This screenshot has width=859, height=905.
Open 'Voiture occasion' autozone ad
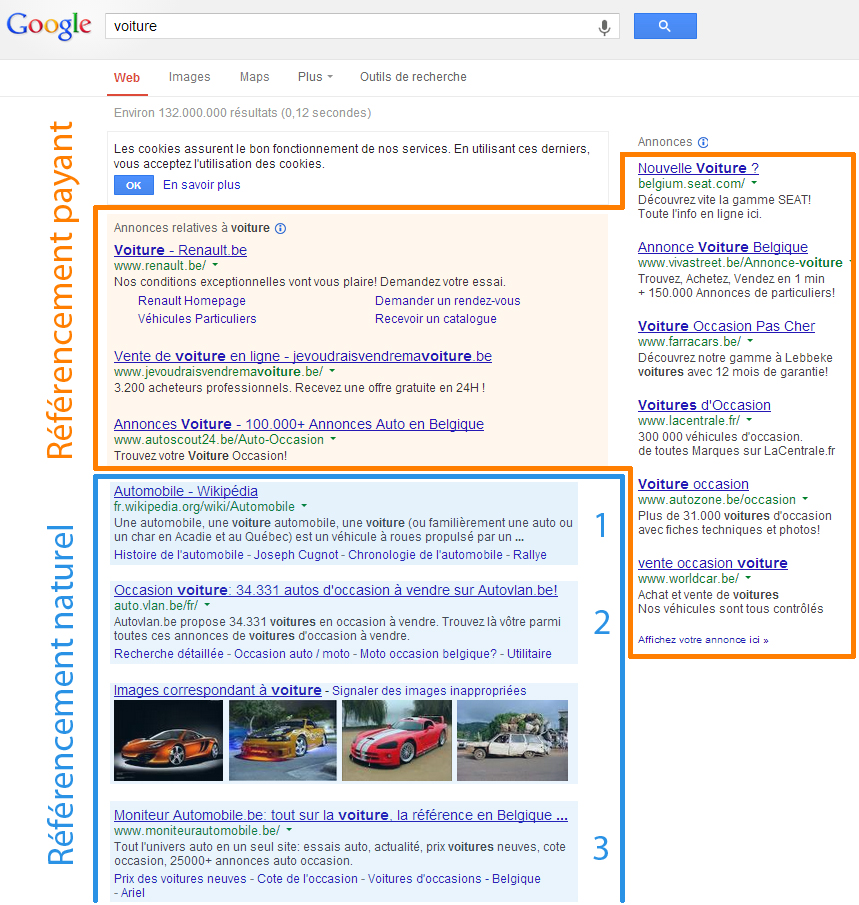[x=693, y=484]
